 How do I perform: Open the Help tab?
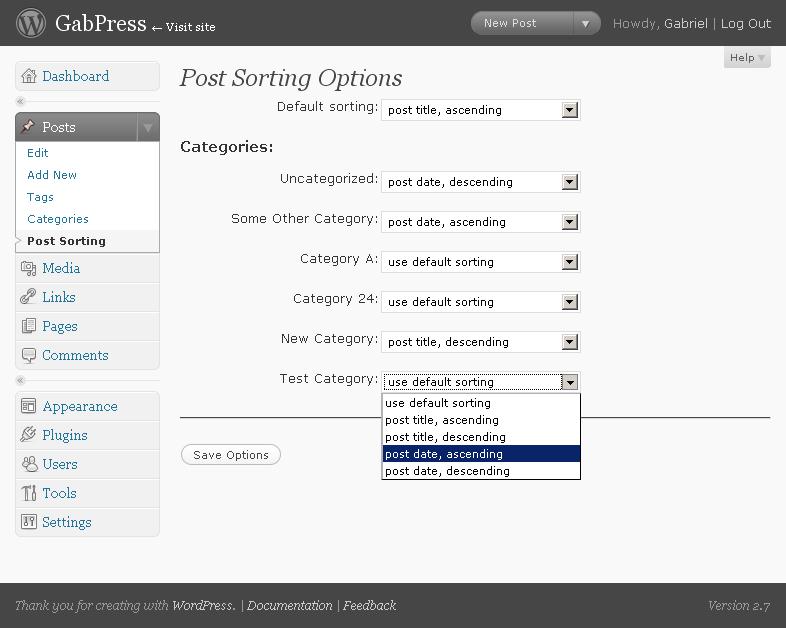(x=747, y=58)
